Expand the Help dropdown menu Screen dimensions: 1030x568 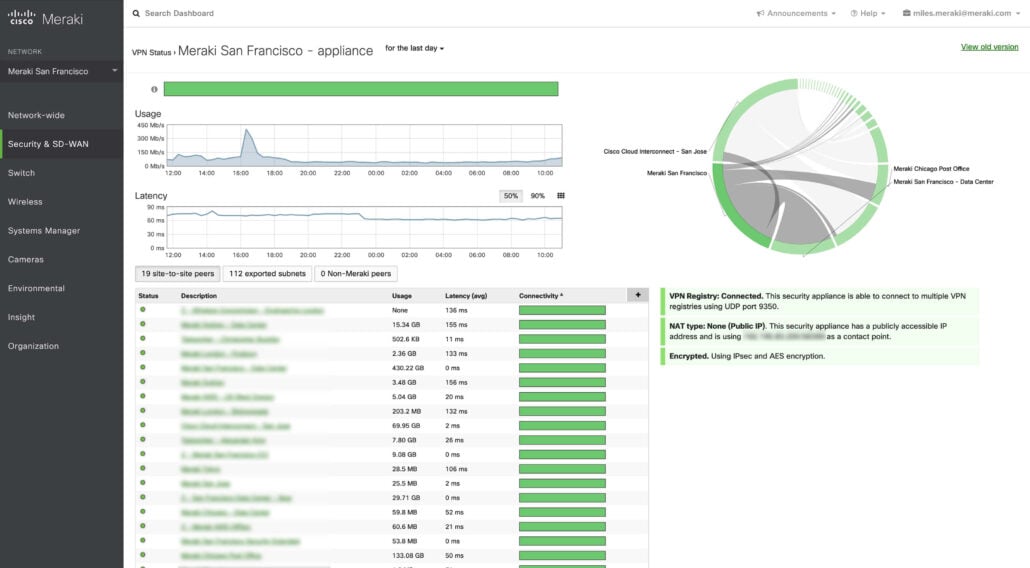pyautogui.click(x=868, y=13)
